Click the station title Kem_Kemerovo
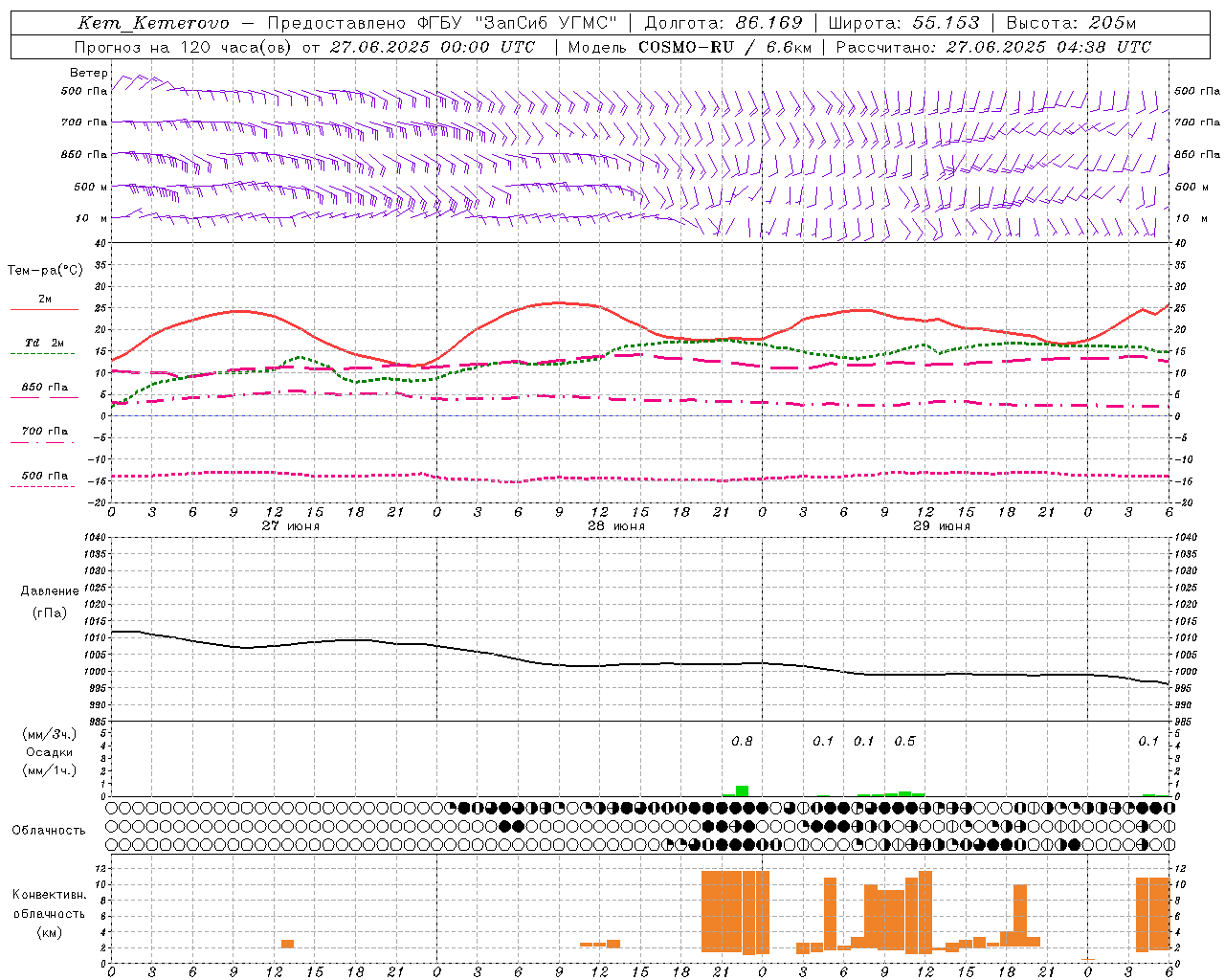 [x=153, y=24]
